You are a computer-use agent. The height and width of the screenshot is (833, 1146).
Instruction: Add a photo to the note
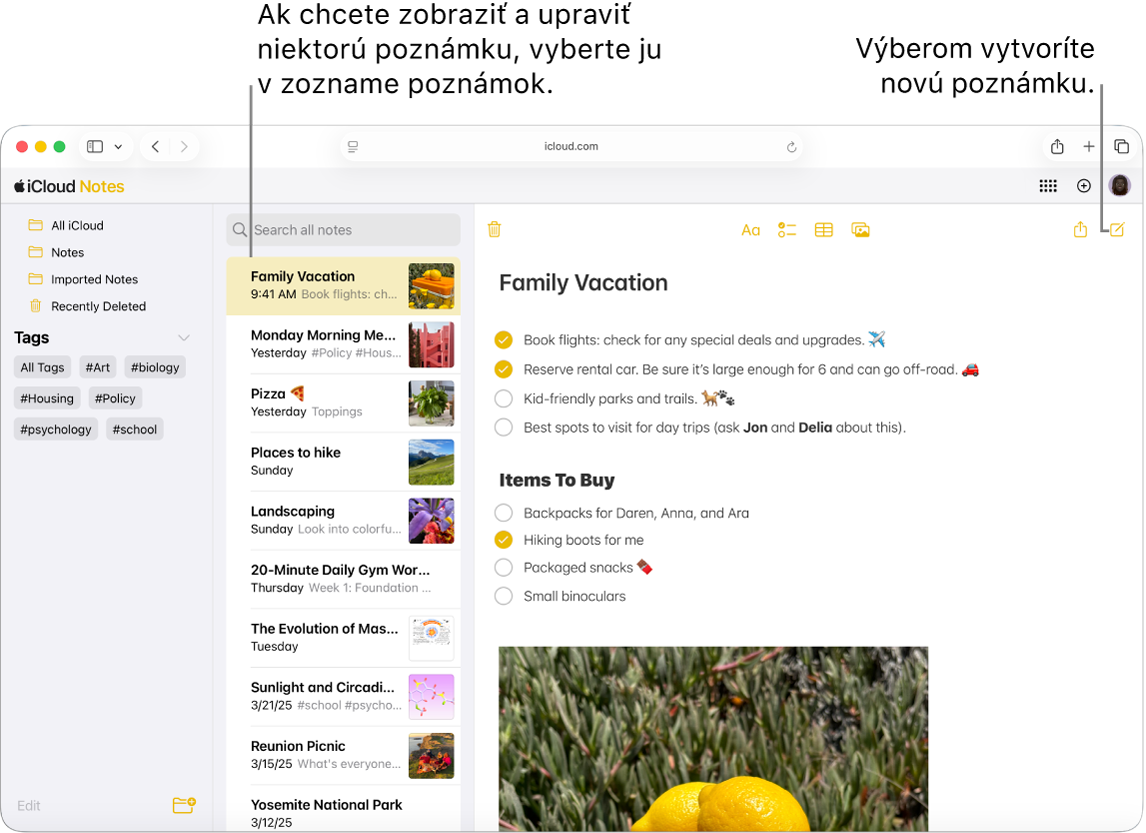pos(860,230)
